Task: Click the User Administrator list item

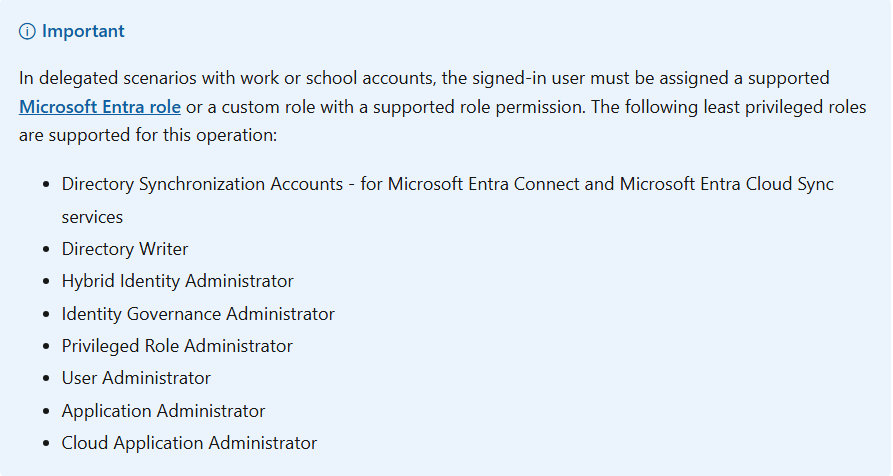Action: pyautogui.click(x=136, y=377)
